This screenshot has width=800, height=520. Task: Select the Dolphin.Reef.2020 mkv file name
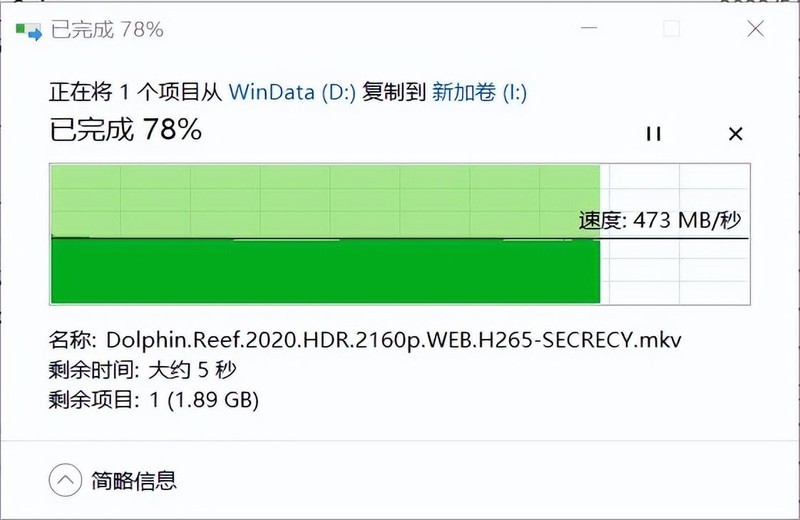point(393,340)
